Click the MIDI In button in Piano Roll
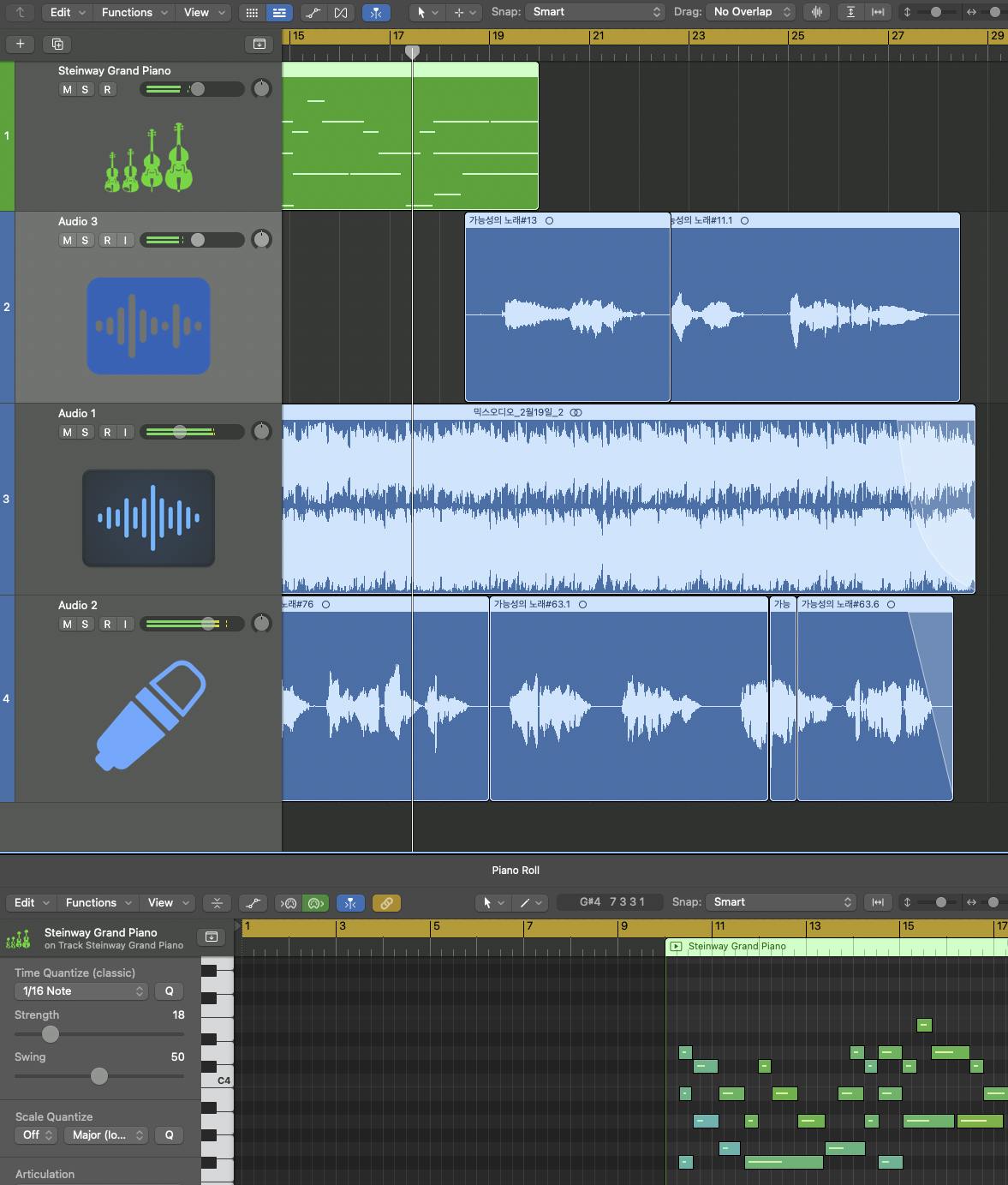The height and width of the screenshot is (1185, 1008). [289, 902]
